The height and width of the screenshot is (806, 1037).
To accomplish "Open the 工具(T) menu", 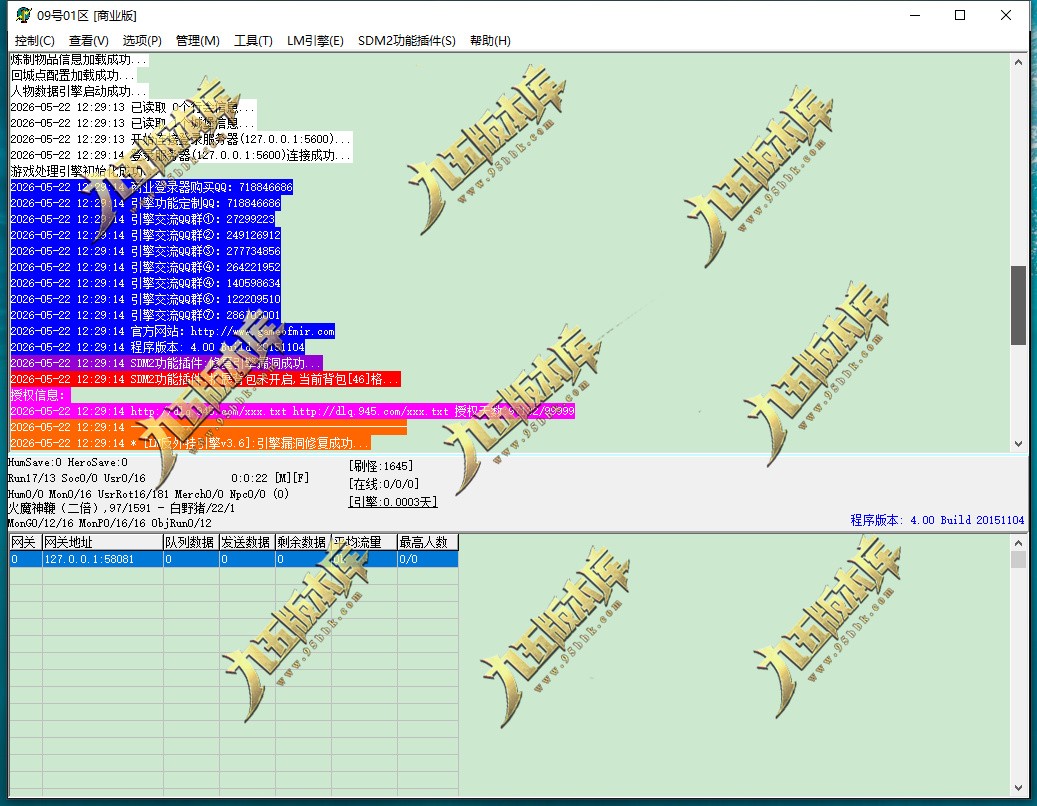I will [x=253, y=41].
